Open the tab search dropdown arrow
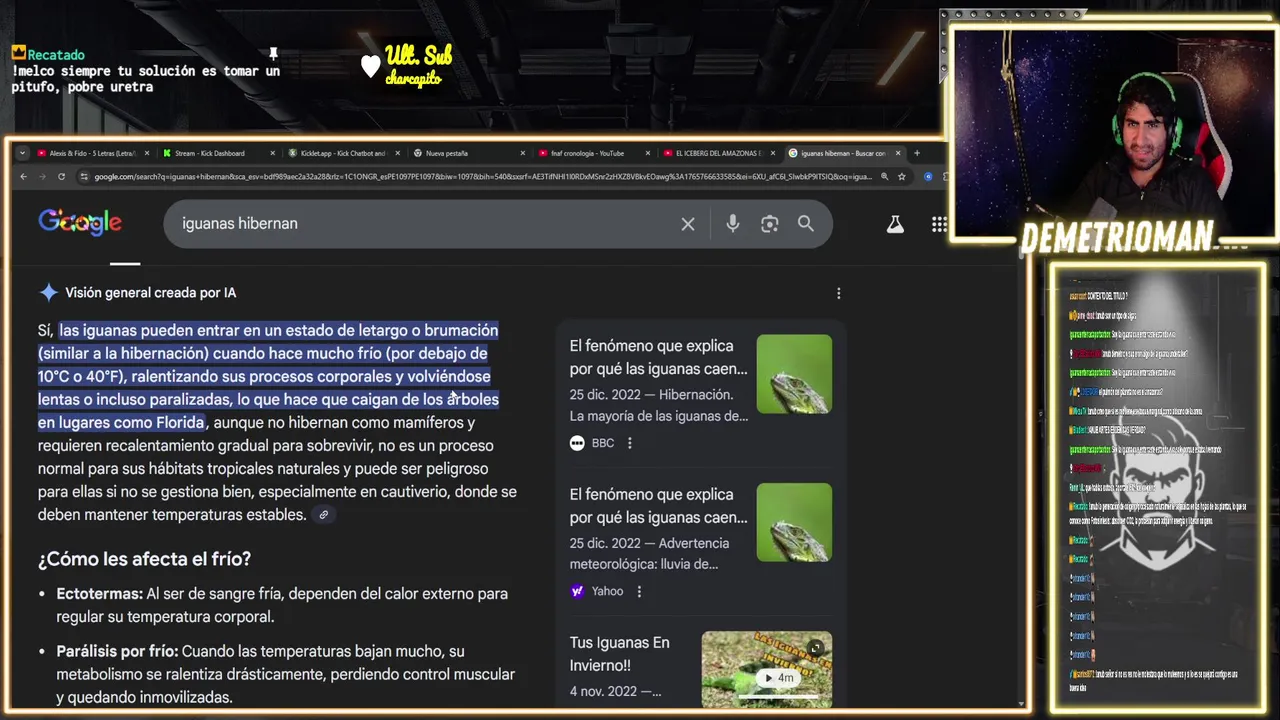 click(22, 153)
